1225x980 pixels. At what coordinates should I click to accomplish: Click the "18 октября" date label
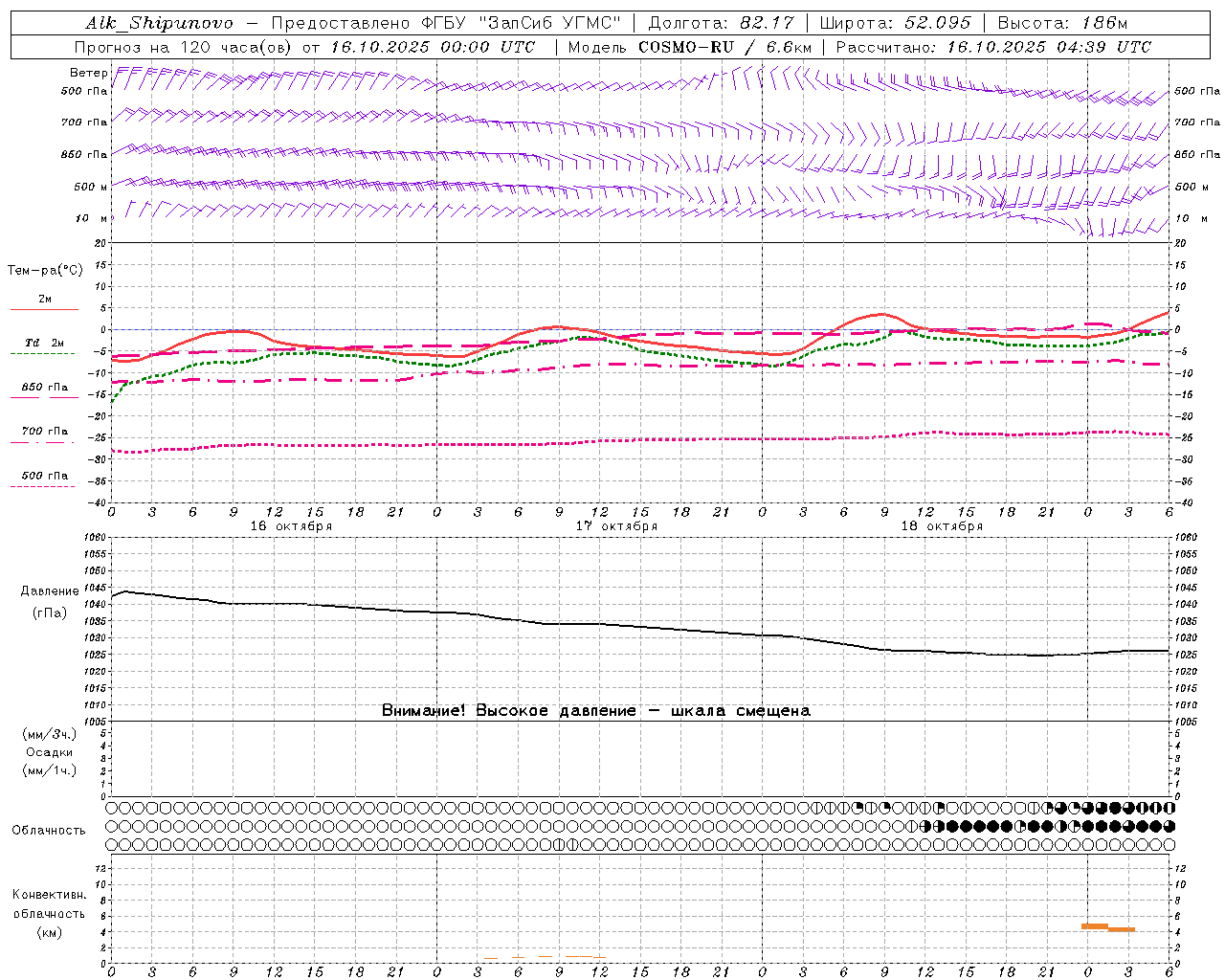[x=942, y=526]
